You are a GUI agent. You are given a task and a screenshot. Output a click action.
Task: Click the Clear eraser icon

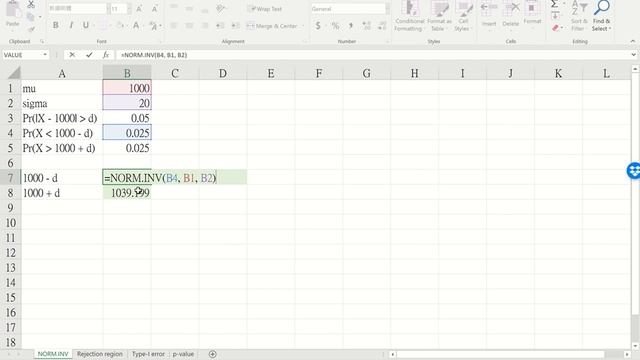(x=556, y=28)
